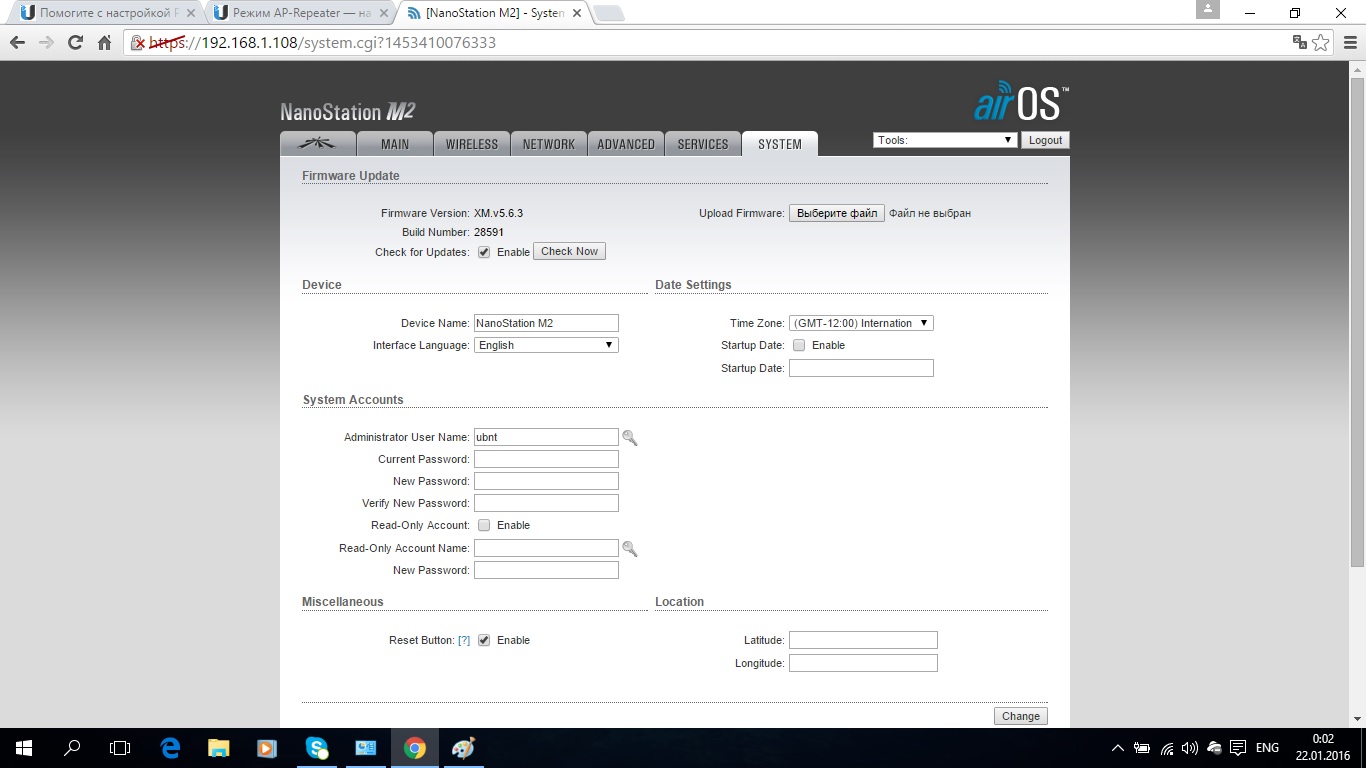Image resolution: width=1366 pixels, height=768 pixels.
Task: Open a new browser tab
Action: (x=608, y=14)
